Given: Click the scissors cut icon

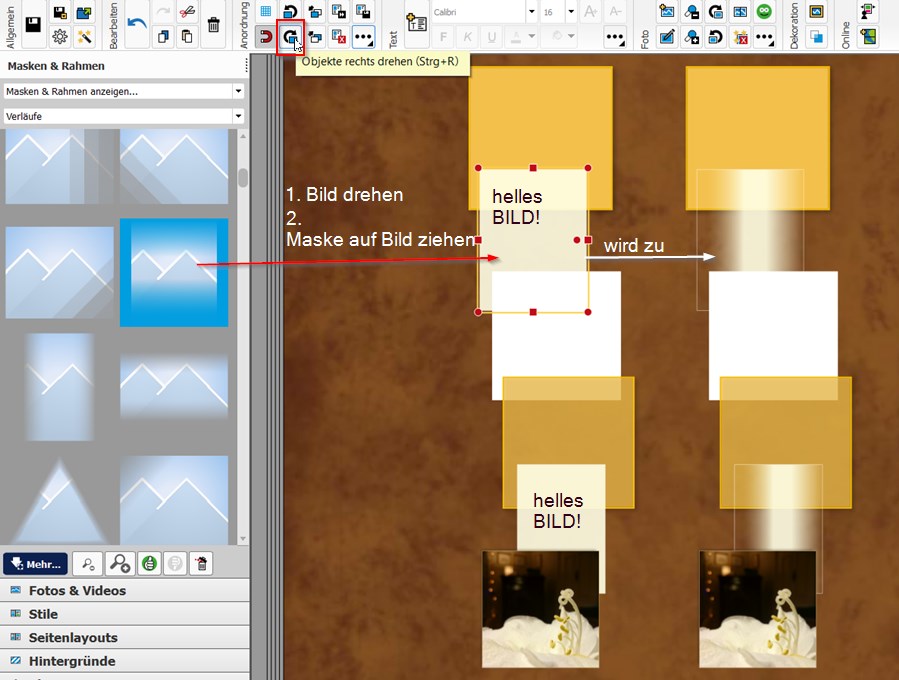Looking at the screenshot, I should tap(187, 12).
